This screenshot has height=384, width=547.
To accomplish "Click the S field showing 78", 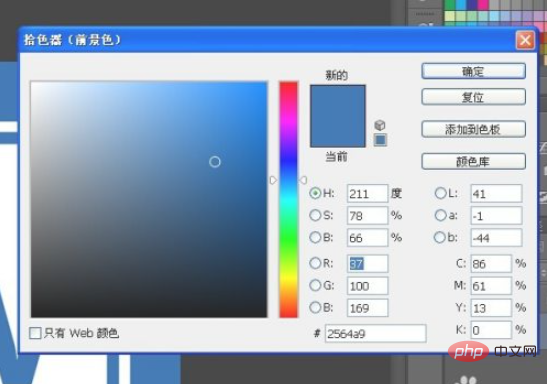I will [367, 216].
